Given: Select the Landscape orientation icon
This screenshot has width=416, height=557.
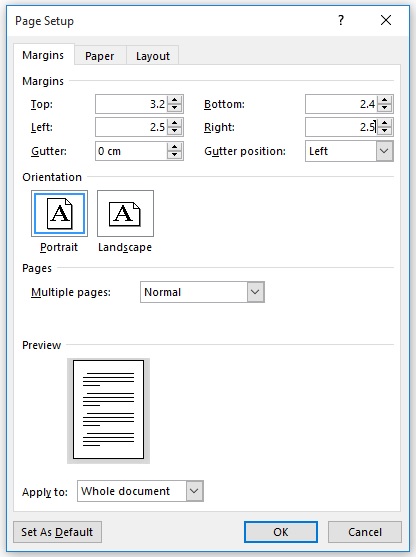Looking at the screenshot, I should click(x=125, y=213).
